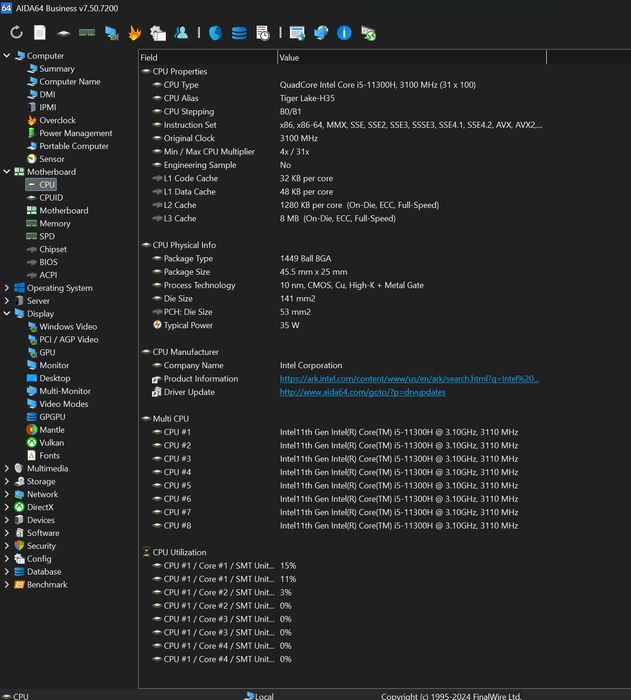Click the CPU Physical Info group header
Image resolution: width=631 pixels, height=700 pixels.
pos(184,245)
